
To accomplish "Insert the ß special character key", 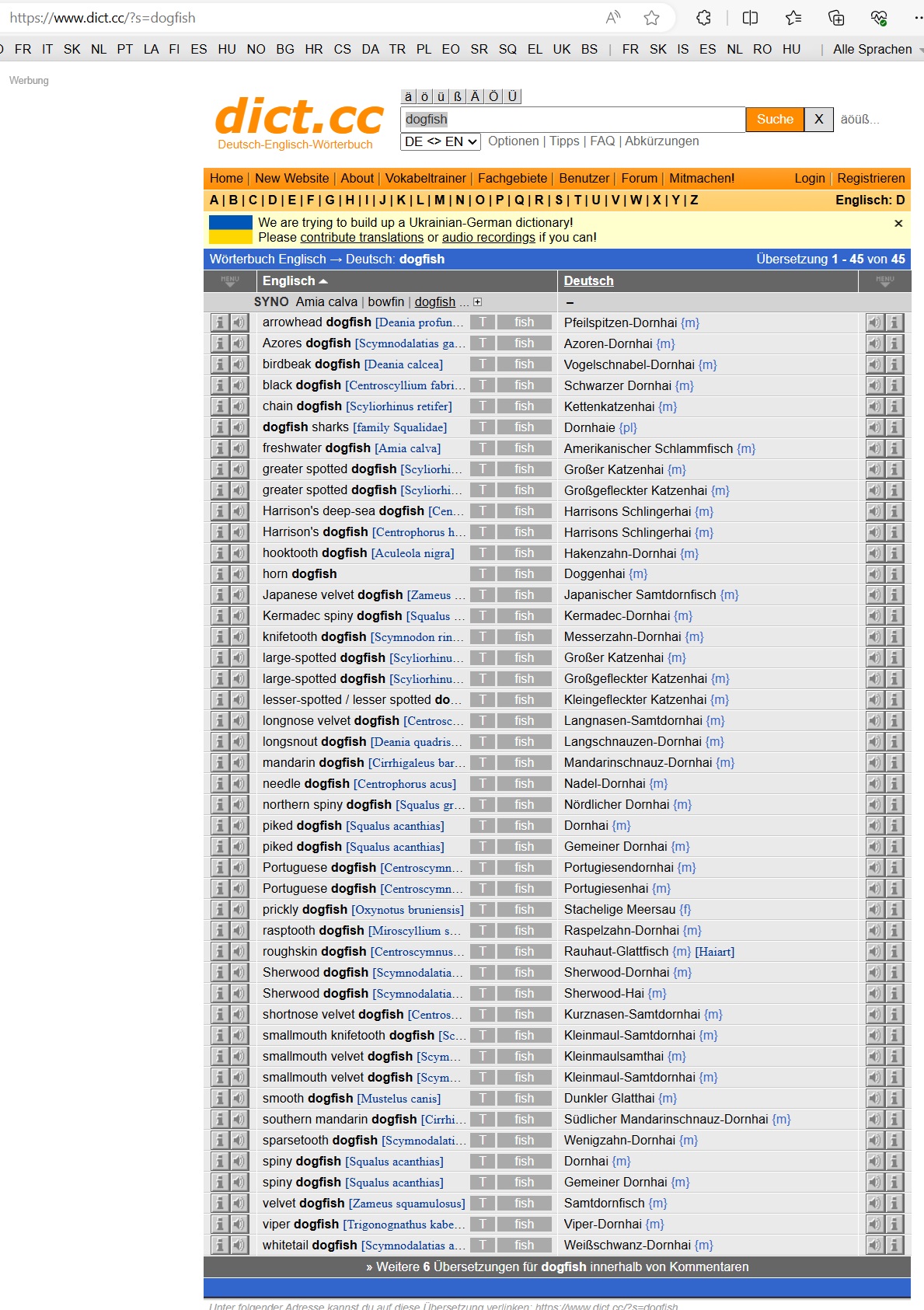I will coord(458,96).
